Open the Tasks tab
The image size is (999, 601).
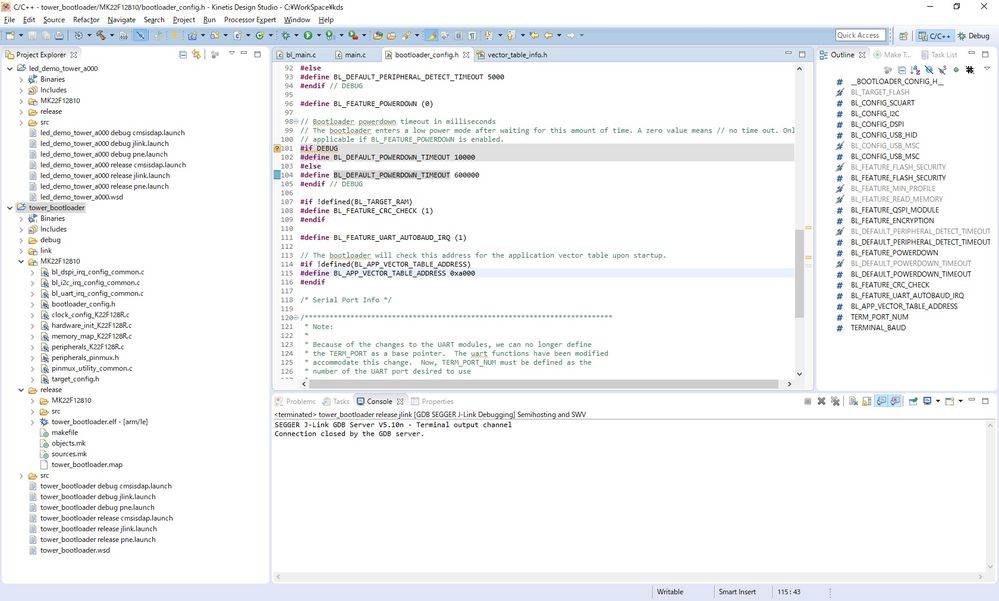pos(336,402)
